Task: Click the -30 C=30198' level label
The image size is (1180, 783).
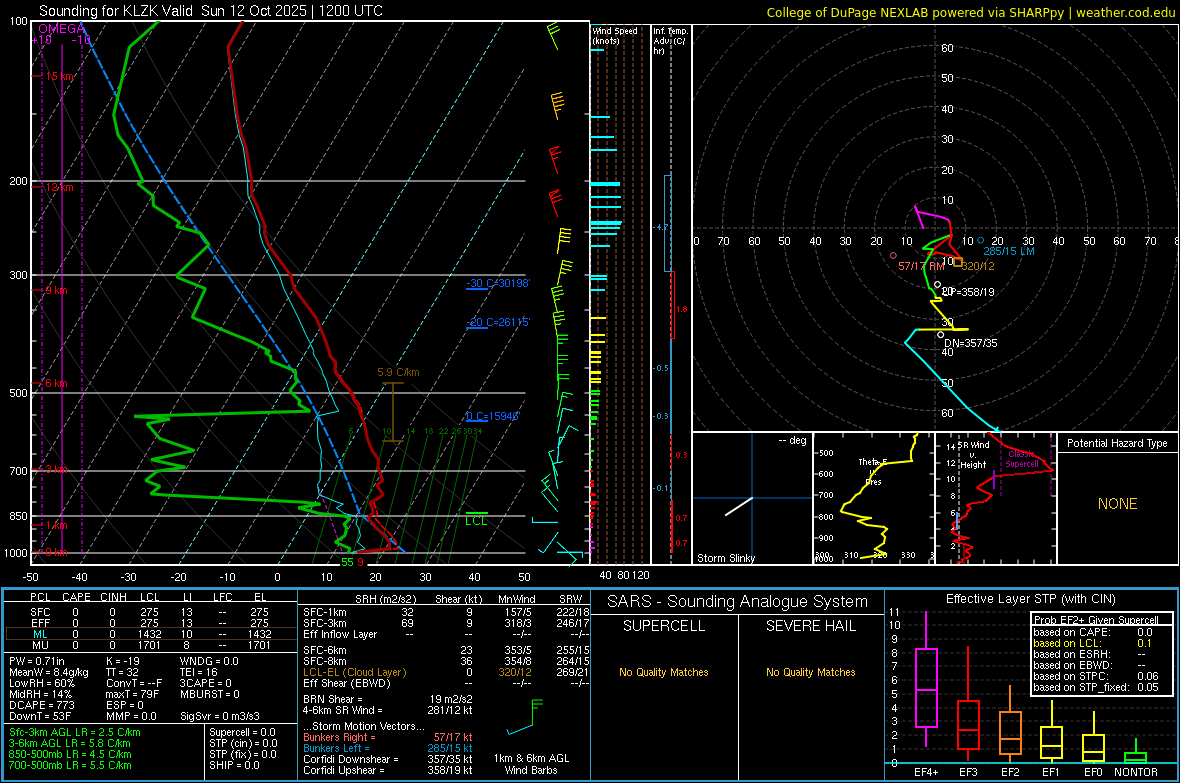Action: [498, 283]
